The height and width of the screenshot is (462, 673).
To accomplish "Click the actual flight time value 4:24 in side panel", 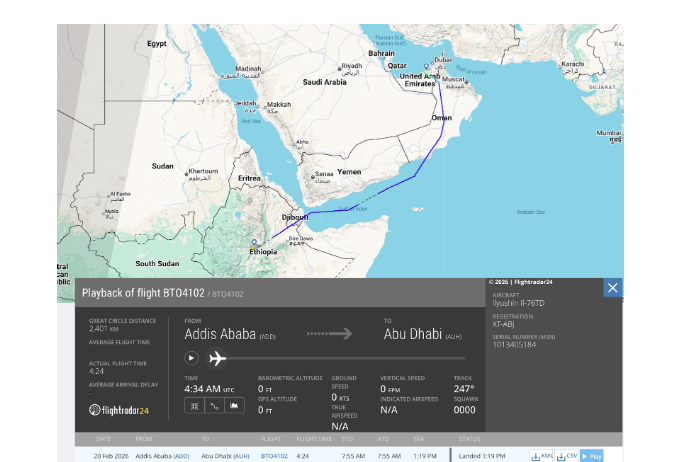I will [x=96, y=371].
